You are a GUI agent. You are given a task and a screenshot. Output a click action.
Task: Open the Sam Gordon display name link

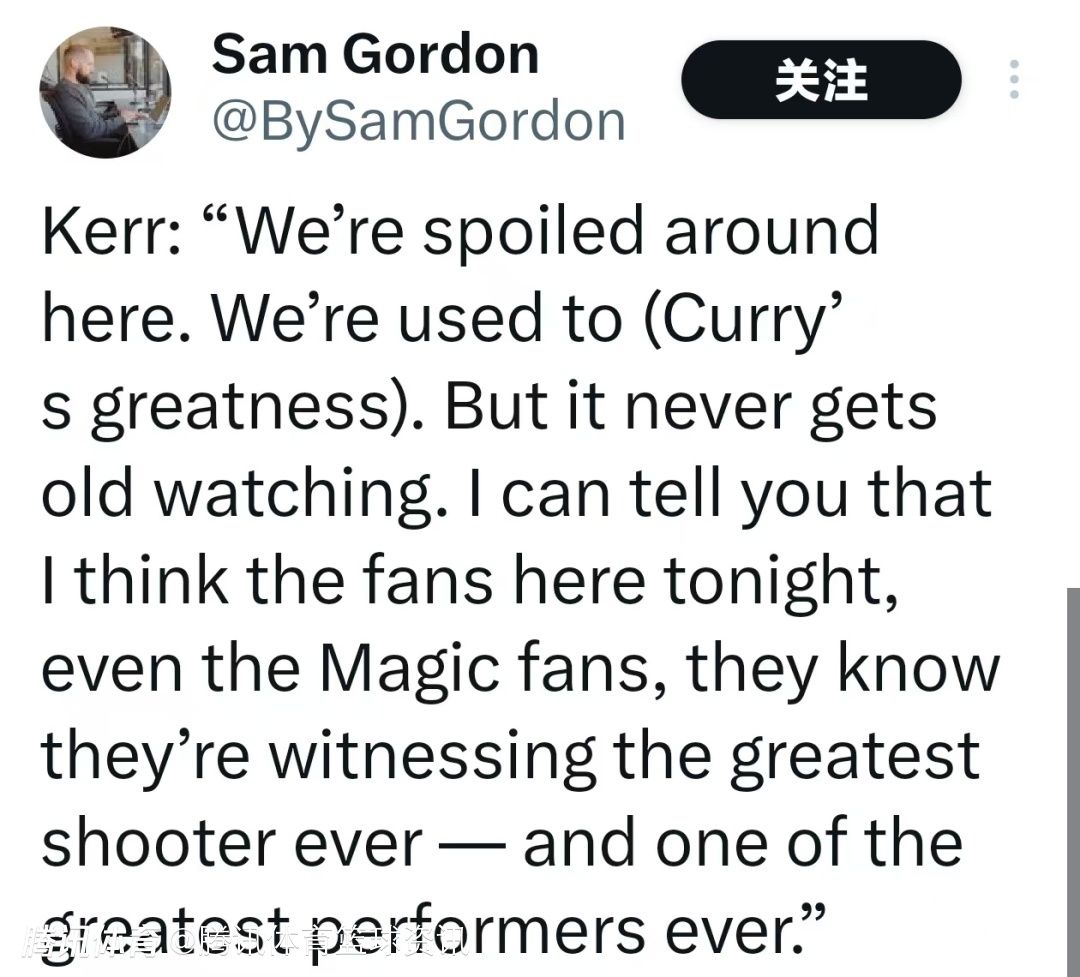click(375, 53)
